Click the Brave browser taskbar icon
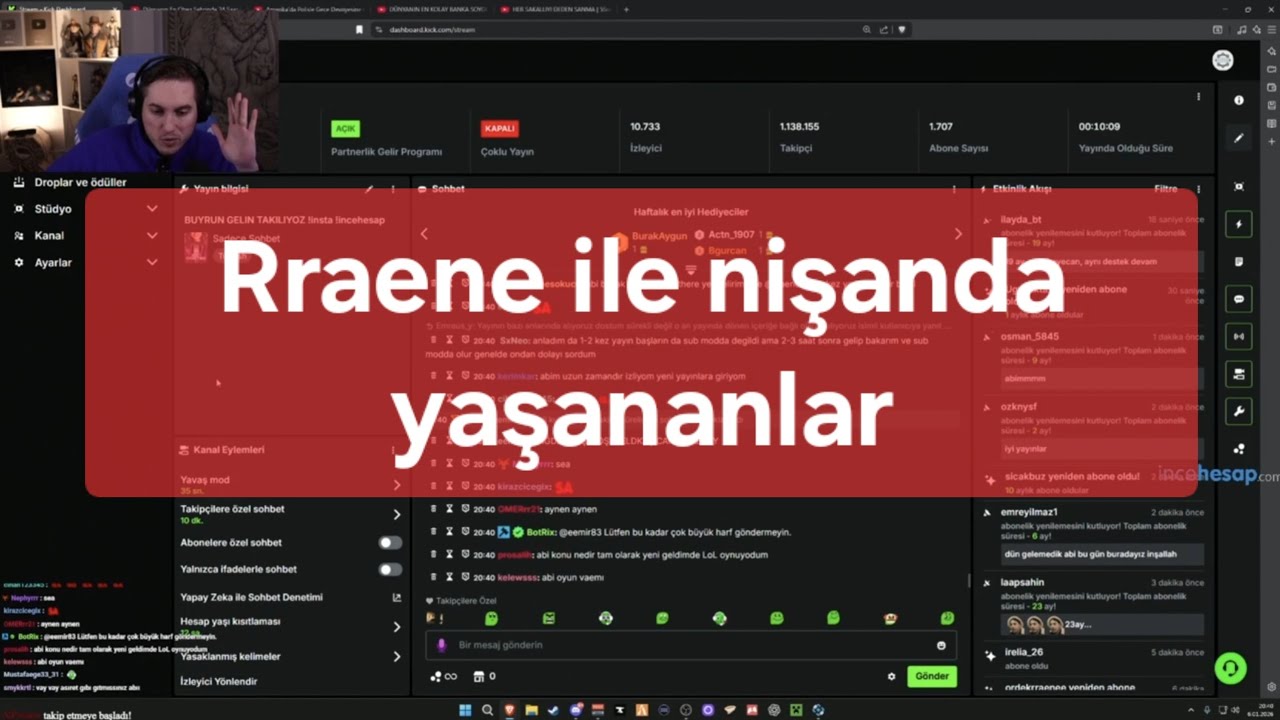1280x720 pixels. click(509, 710)
